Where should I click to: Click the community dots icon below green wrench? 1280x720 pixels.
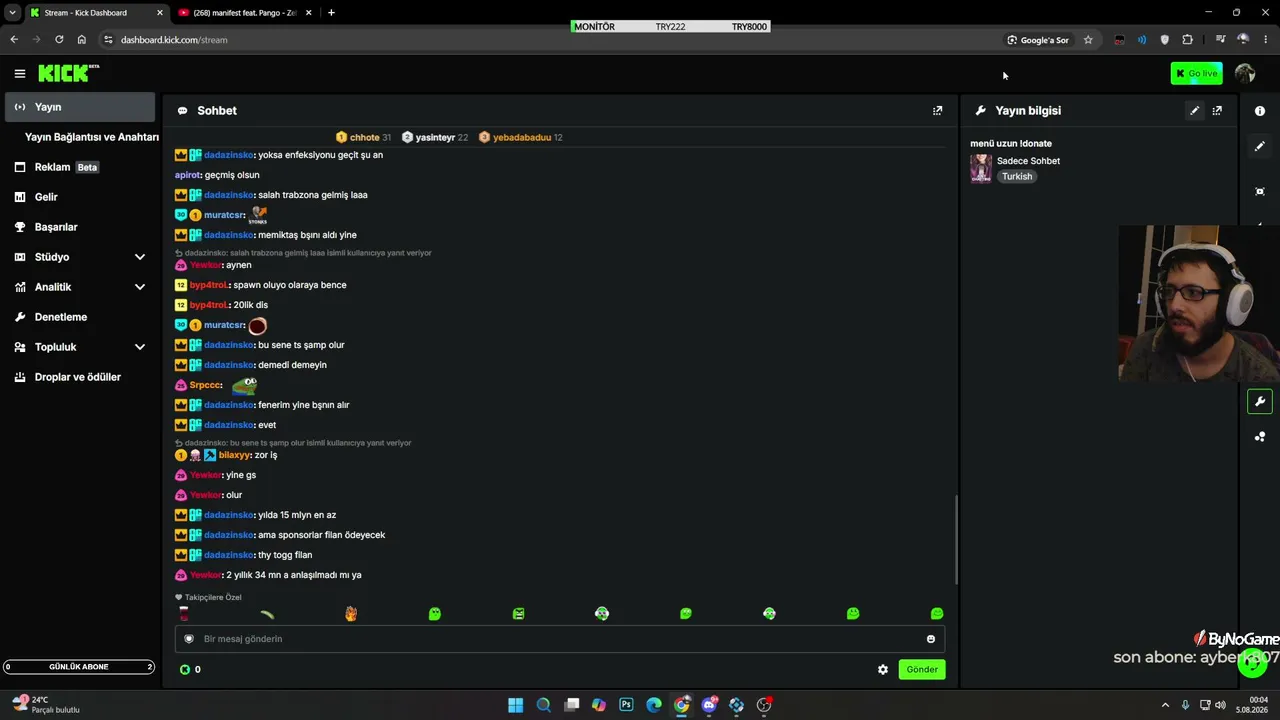pyautogui.click(x=1260, y=436)
